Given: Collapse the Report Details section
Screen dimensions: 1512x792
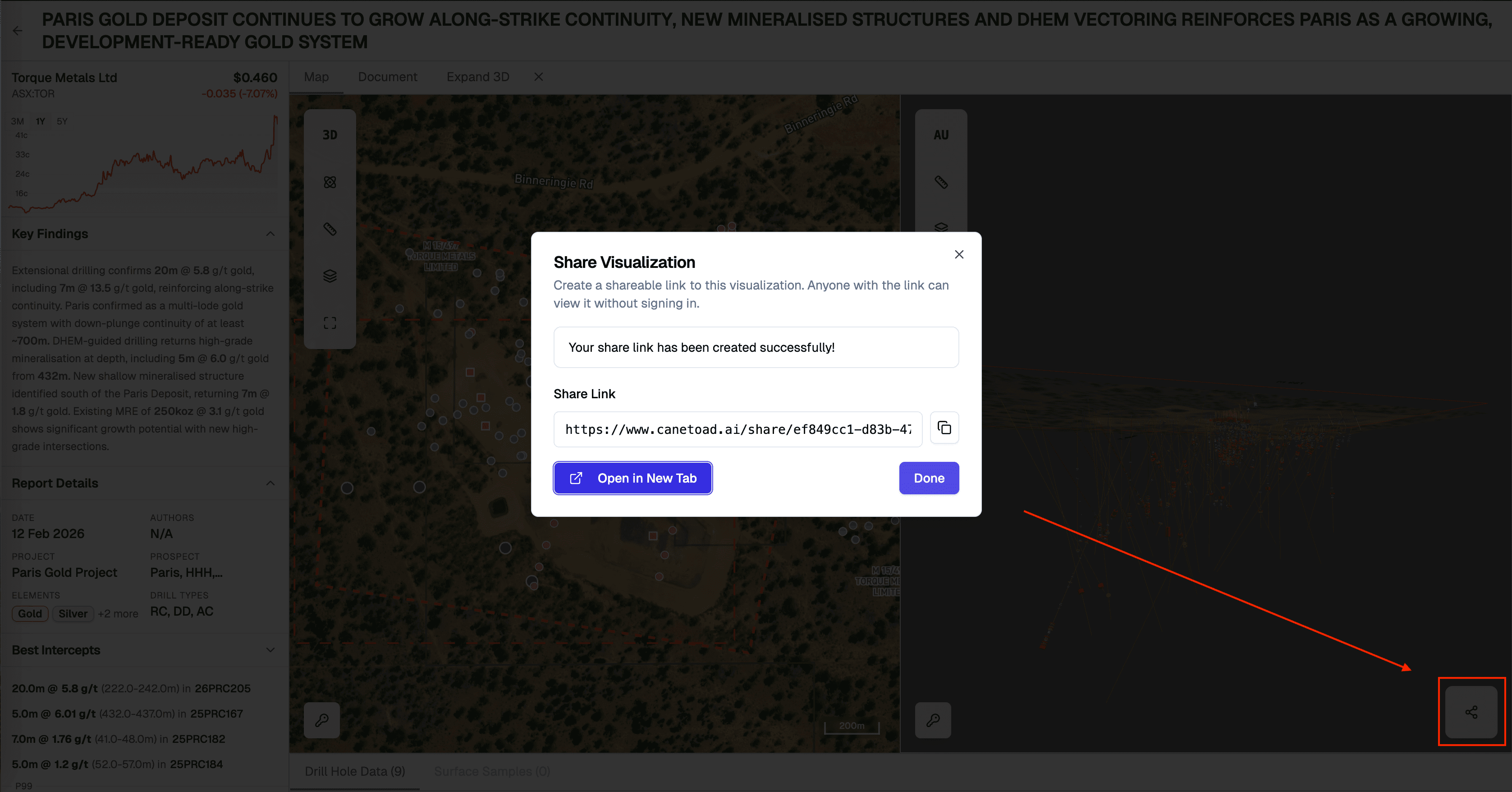Looking at the screenshot, I should coord(270,483).
